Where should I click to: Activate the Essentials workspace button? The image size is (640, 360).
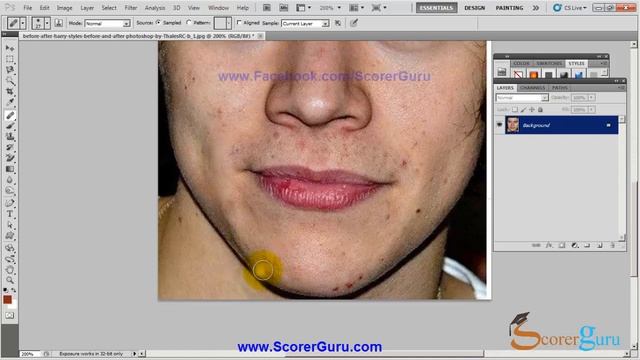coord(436,8)
